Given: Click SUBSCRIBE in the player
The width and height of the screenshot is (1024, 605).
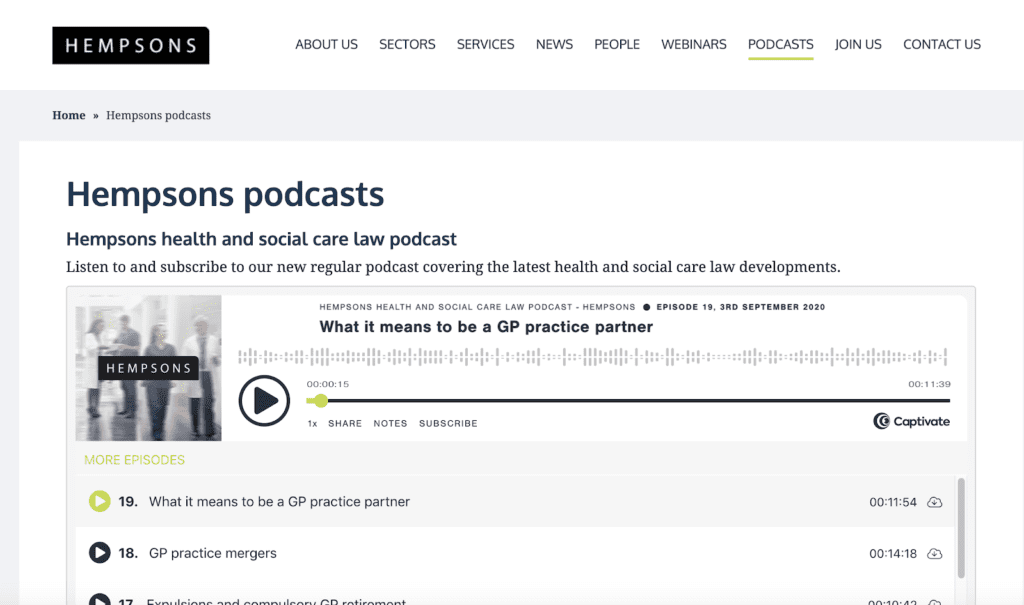Looking at the screenshot, I should [x=448, y=423].
